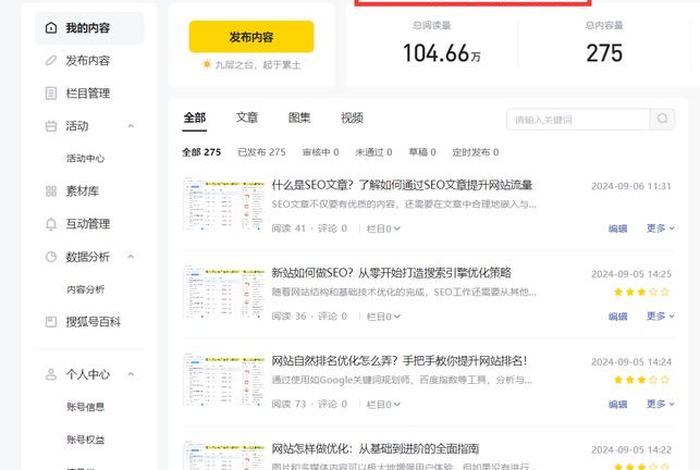Click the search magnifier icon
Viewport: 700px width, 470px height.
(662, 119)
